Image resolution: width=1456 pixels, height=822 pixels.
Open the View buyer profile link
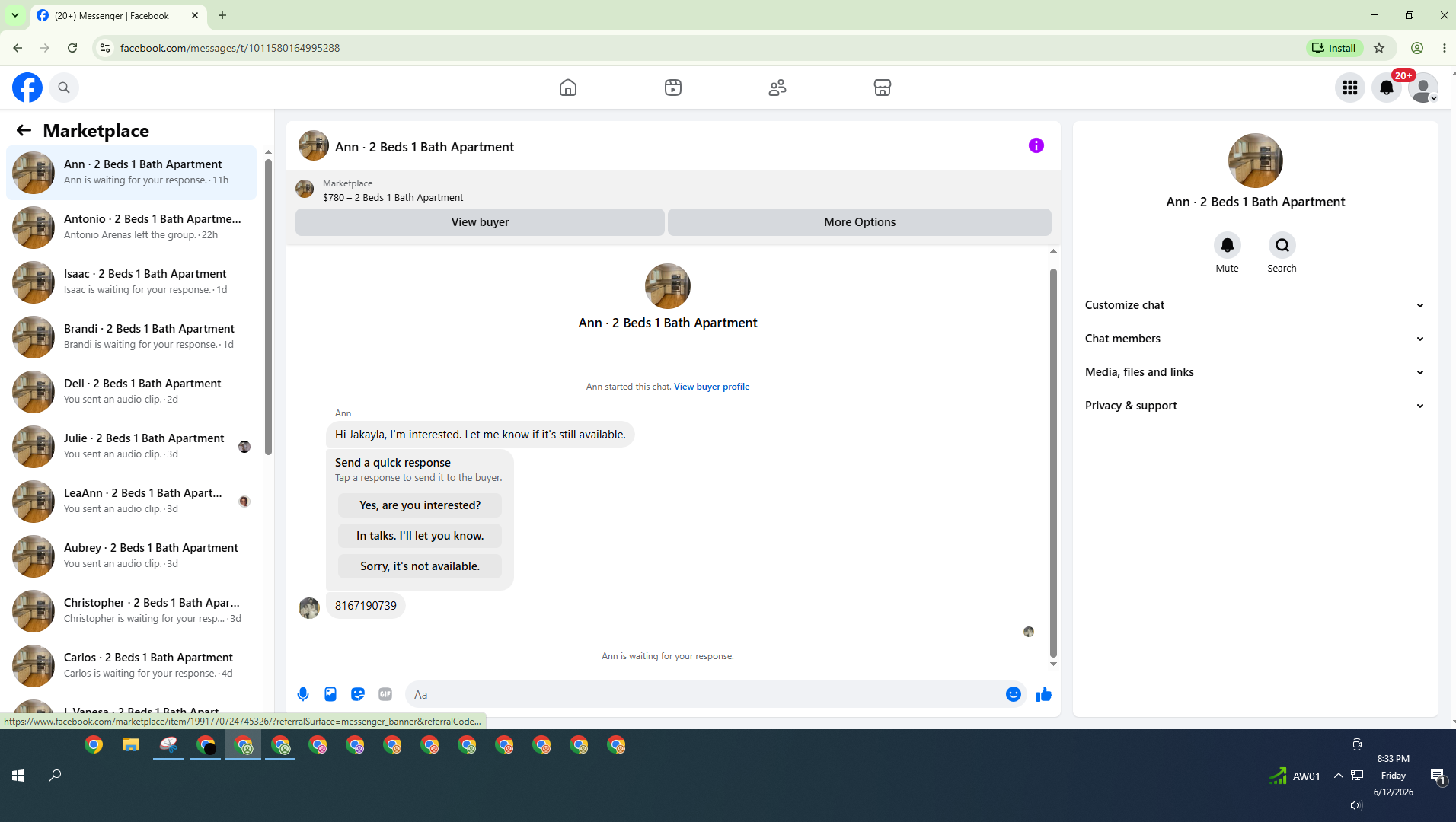pos(711,387)
